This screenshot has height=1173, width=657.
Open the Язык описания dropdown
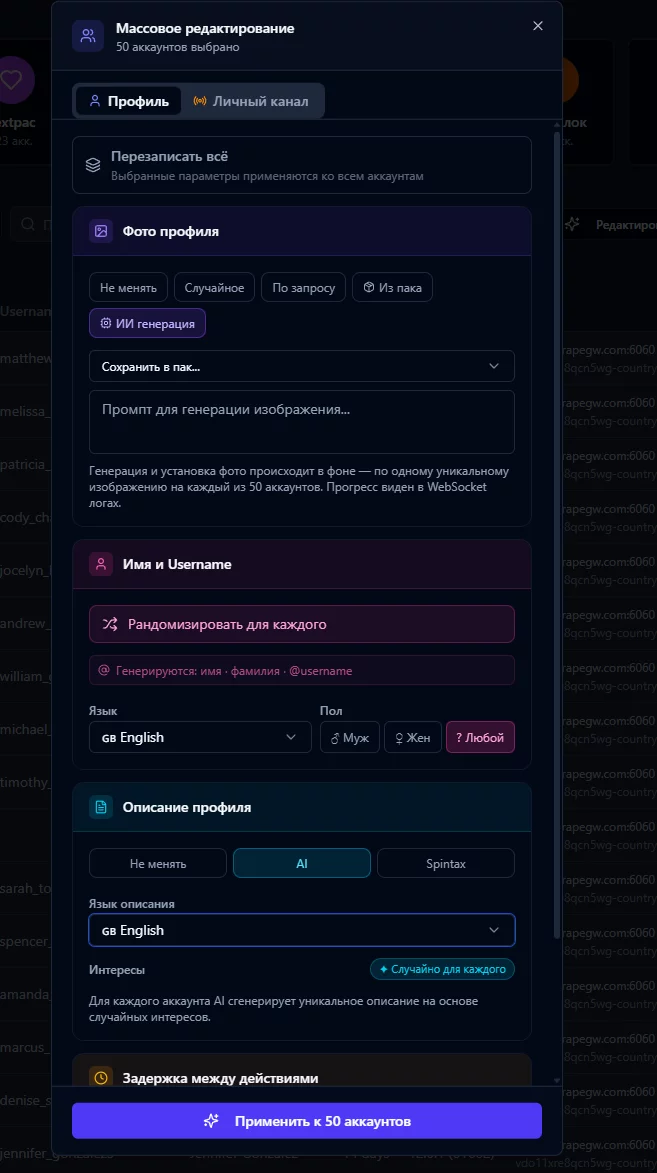point(302,930)
